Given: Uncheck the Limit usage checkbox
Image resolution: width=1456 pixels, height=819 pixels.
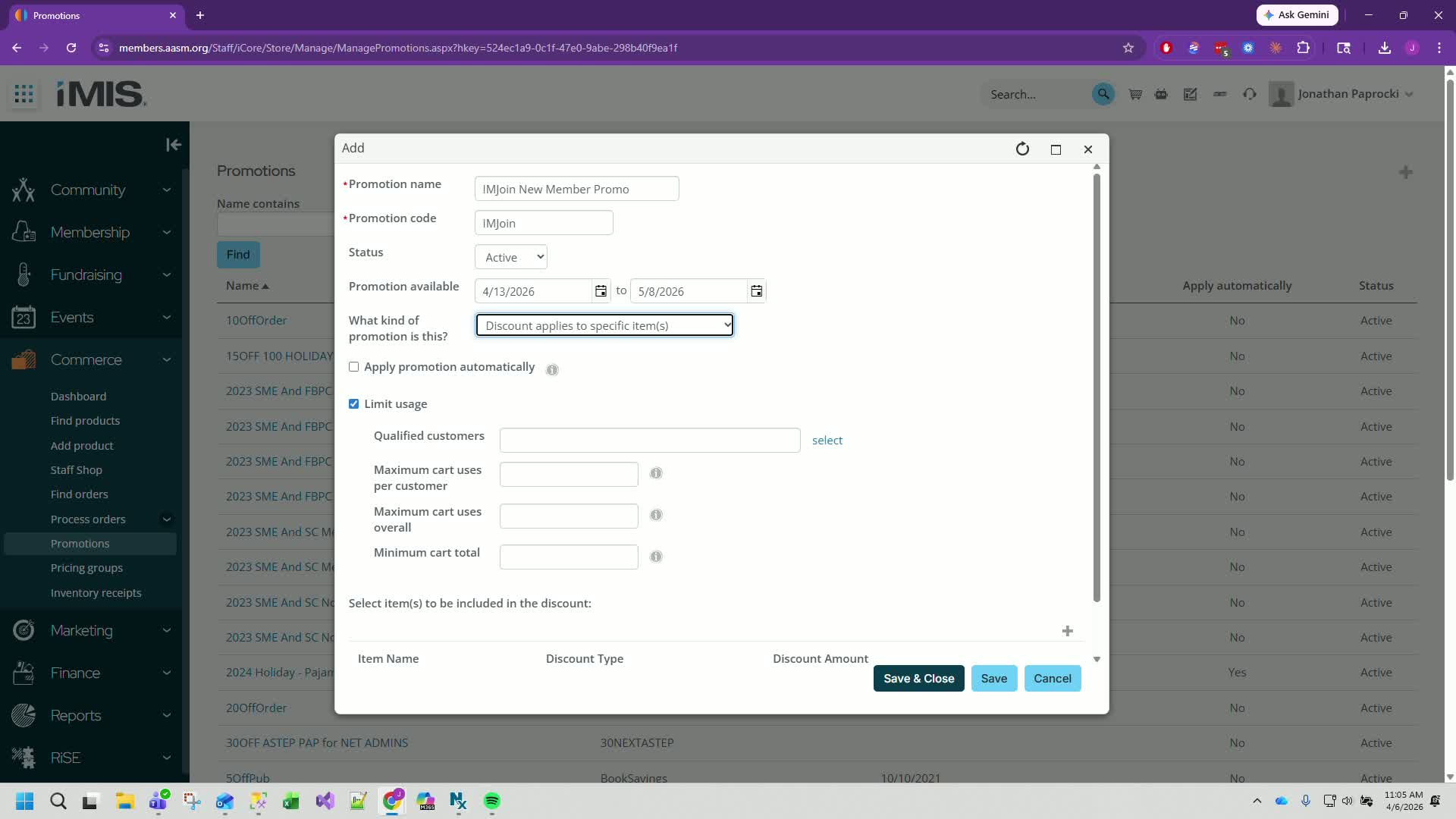Looking at the screenshot, I should pyautogui.click(x=353, y=404).
